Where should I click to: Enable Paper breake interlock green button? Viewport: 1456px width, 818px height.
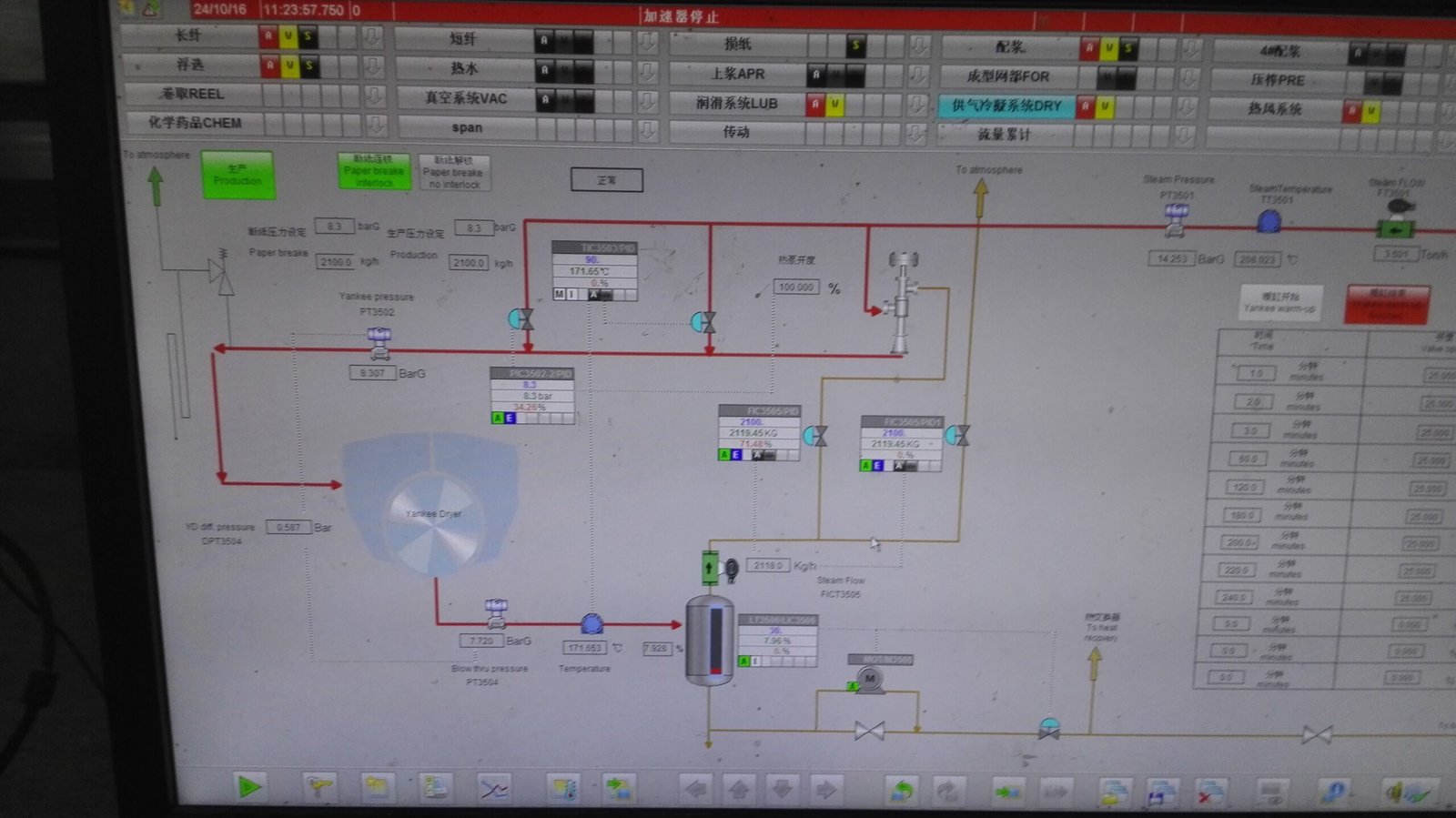point(374,171)
